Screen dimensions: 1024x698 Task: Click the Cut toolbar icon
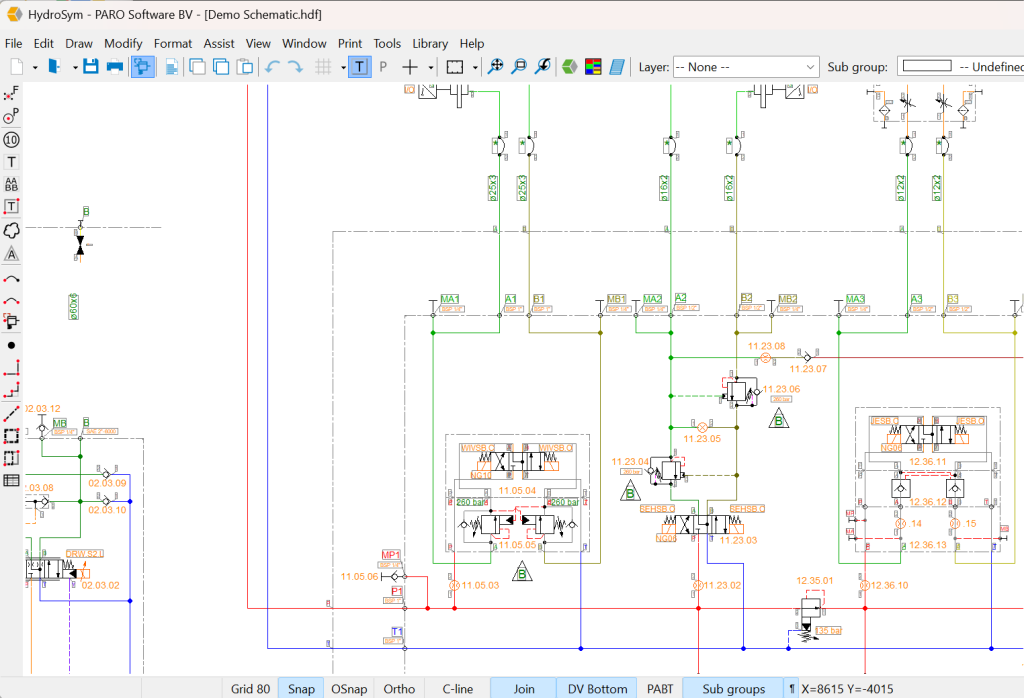[197, 67]
